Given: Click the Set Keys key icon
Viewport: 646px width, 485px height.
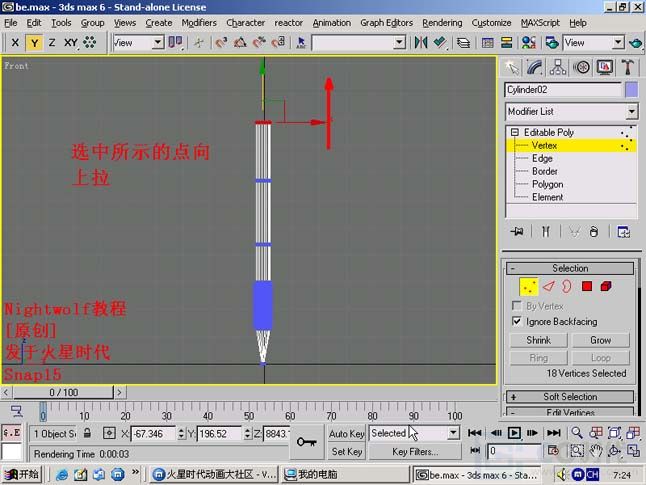Looking at the screenshot, I should 307,442.
